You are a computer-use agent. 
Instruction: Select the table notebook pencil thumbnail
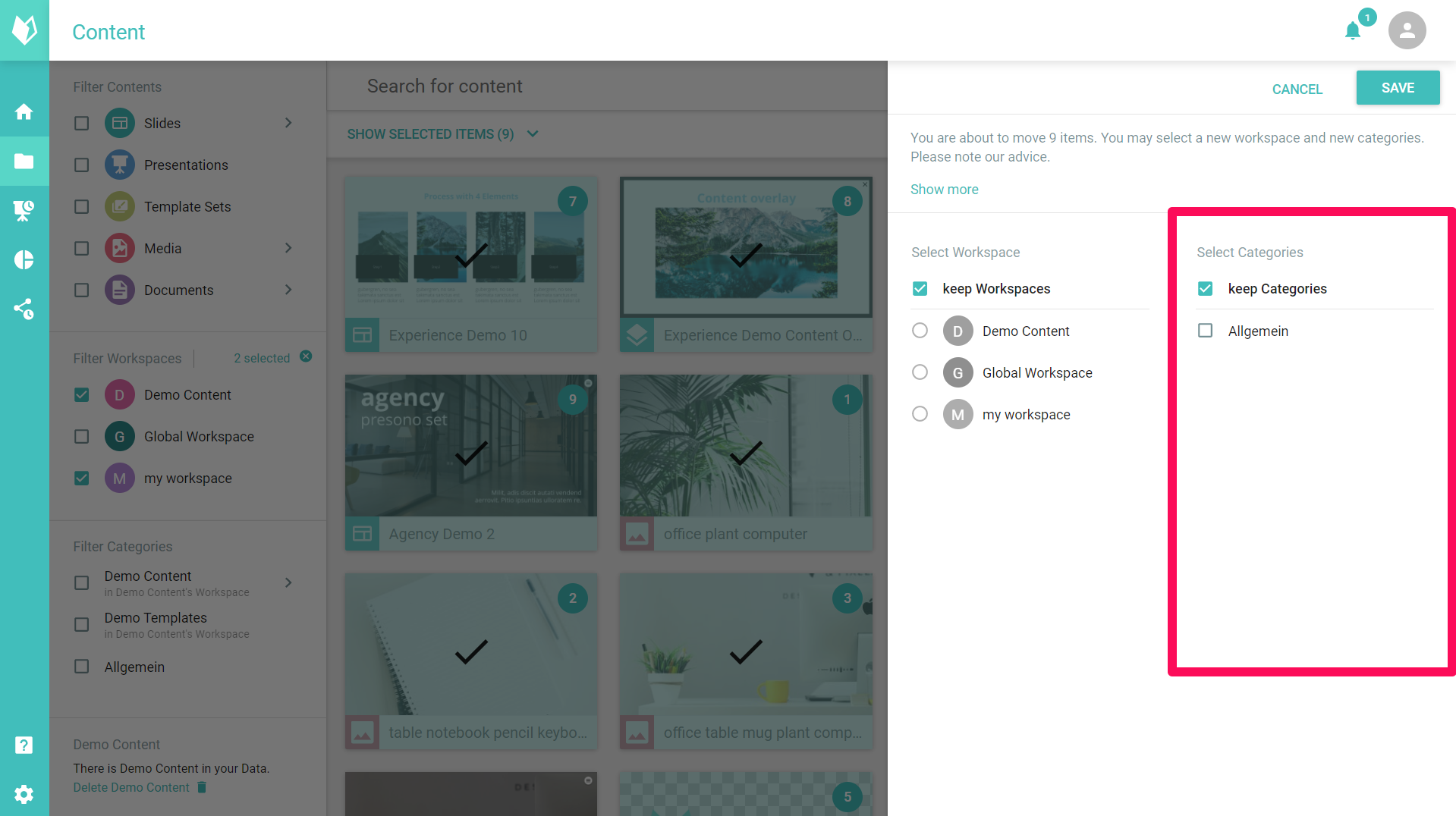point(471,645)
